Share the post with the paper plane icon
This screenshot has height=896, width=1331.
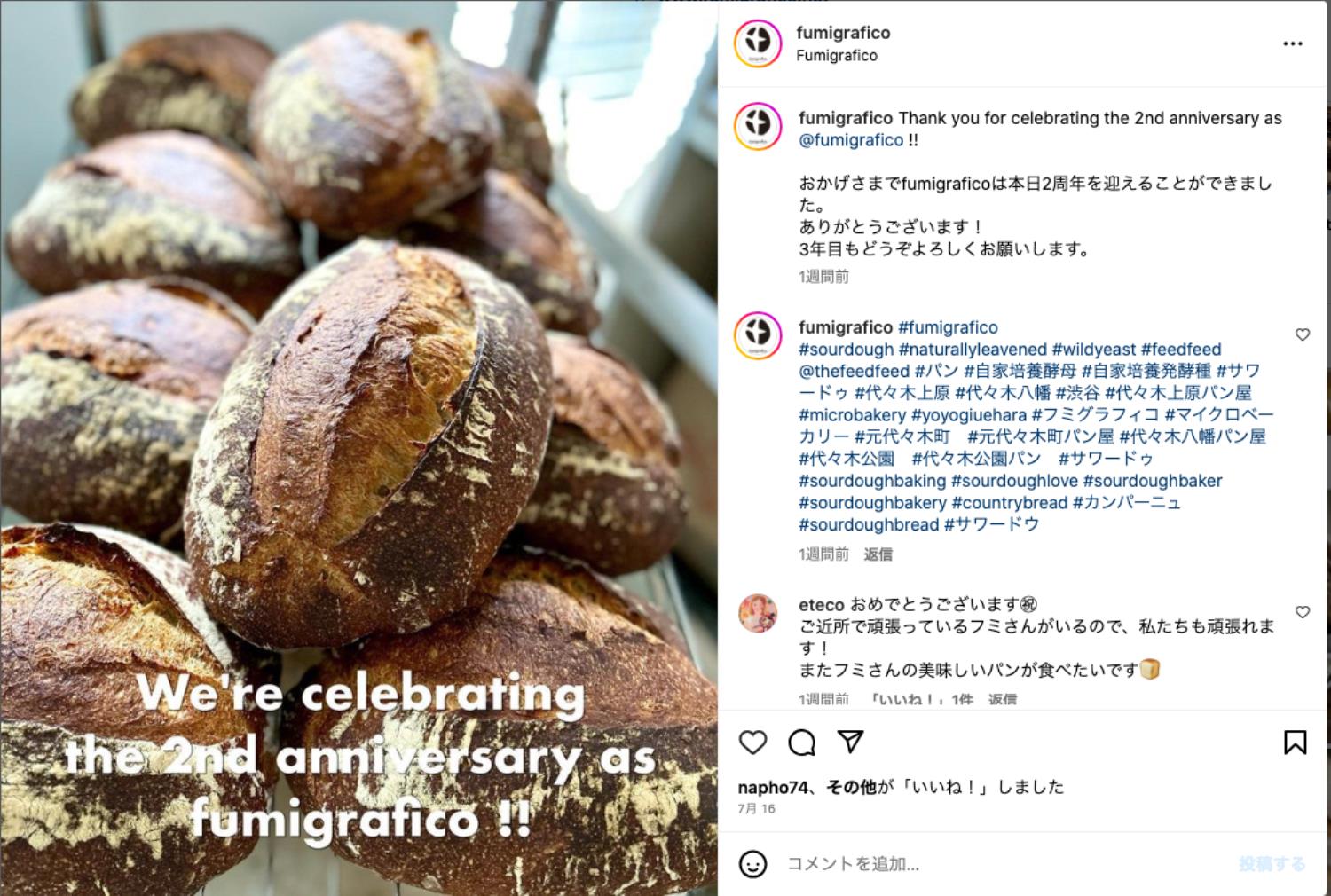(x=851, y=741)
